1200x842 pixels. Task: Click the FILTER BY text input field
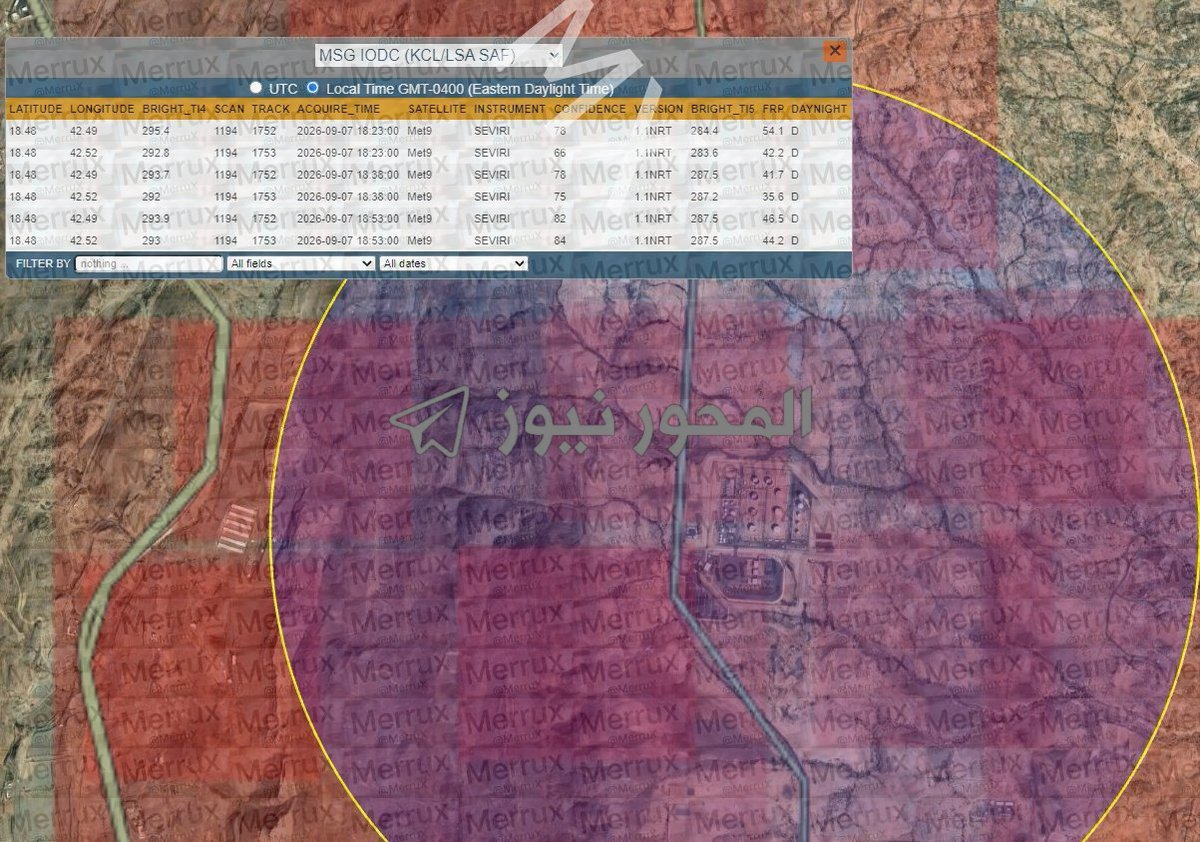tap(149, 263)
